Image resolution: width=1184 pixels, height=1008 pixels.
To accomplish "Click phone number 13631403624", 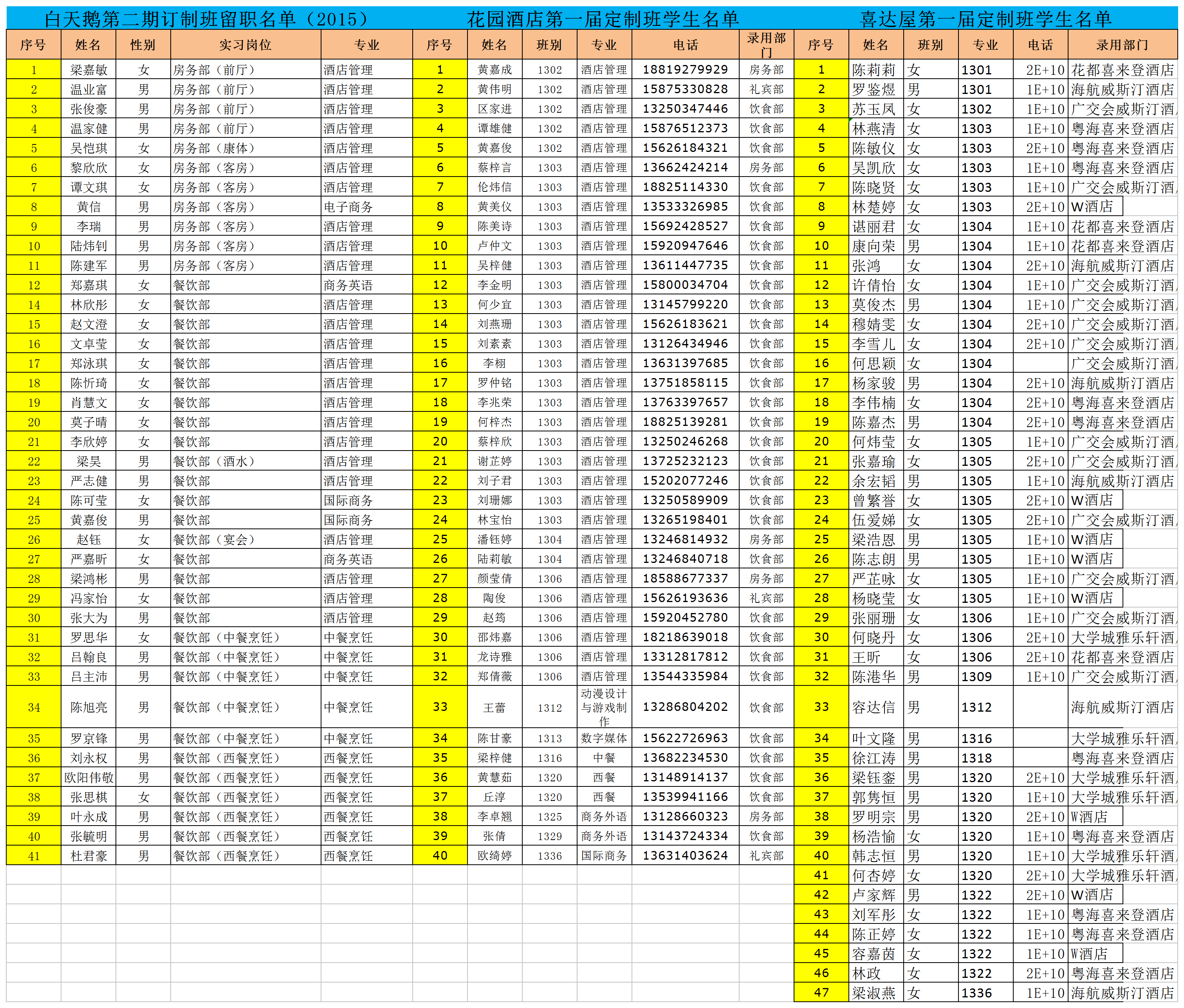I will 685,856.
